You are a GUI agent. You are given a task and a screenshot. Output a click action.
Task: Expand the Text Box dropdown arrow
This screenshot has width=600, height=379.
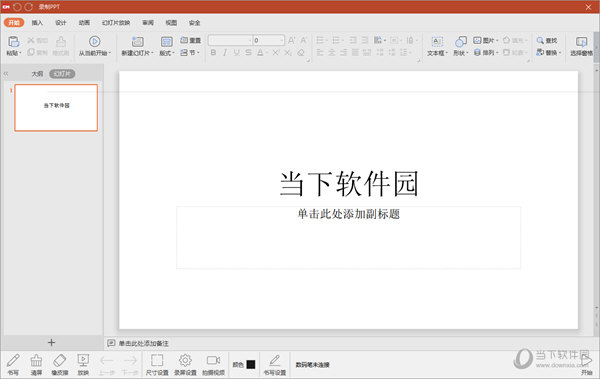point(446,53)
